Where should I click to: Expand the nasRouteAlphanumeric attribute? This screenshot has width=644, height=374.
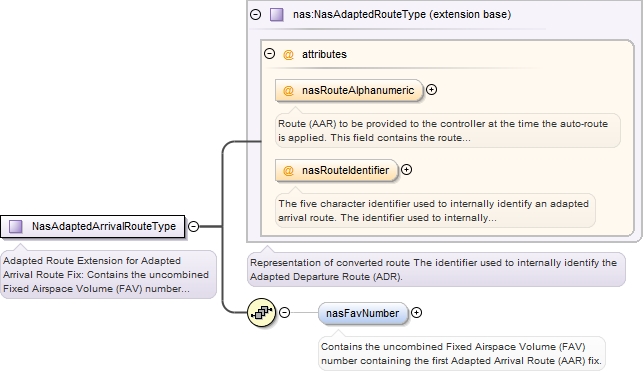[431, 90]
